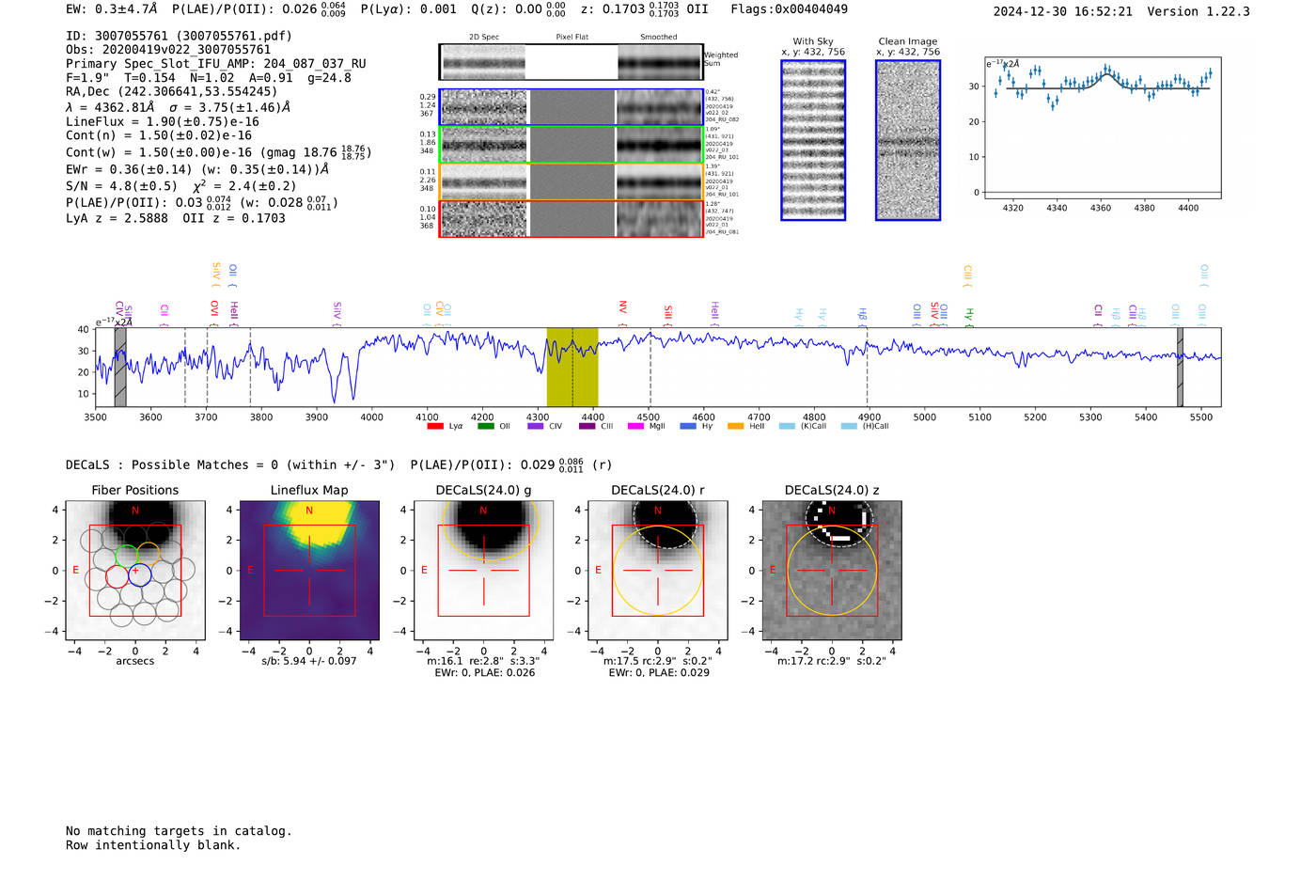Click the s/b: 5.94 +/- 0.097 caption

pos(309,661)
